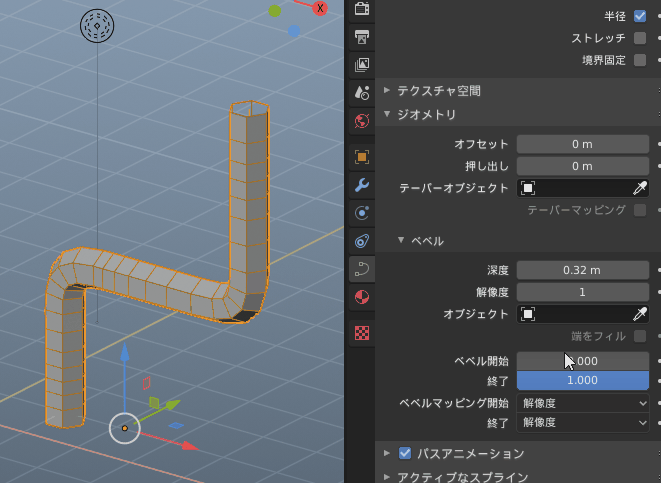The image size is (661, 483).
Task: Expand the パスアニメーション panel
Action: [387, 453]
